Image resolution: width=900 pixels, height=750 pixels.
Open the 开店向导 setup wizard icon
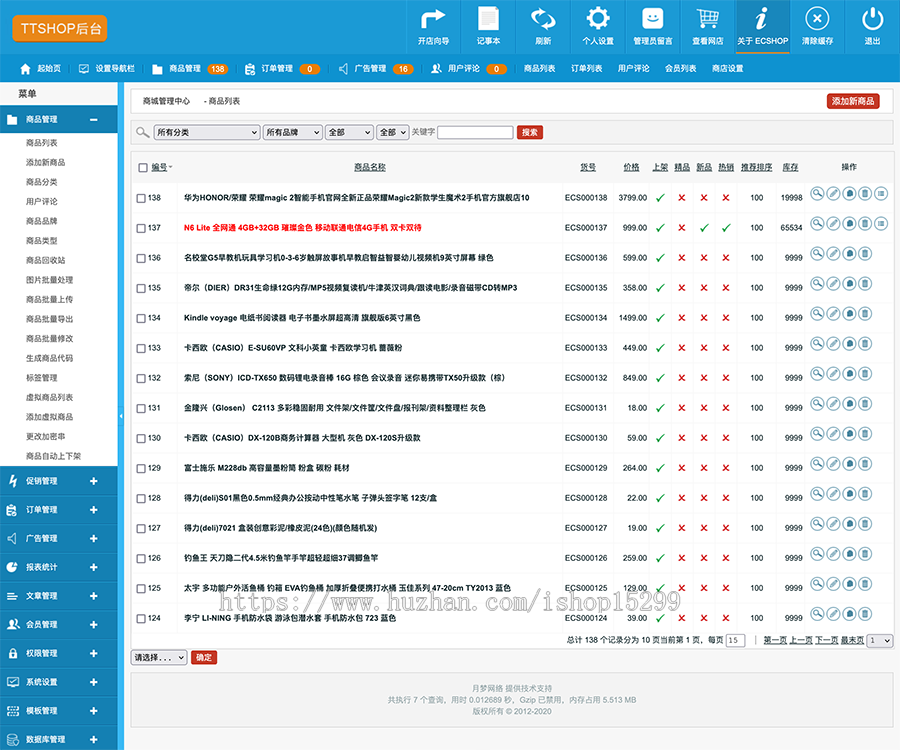433,19
